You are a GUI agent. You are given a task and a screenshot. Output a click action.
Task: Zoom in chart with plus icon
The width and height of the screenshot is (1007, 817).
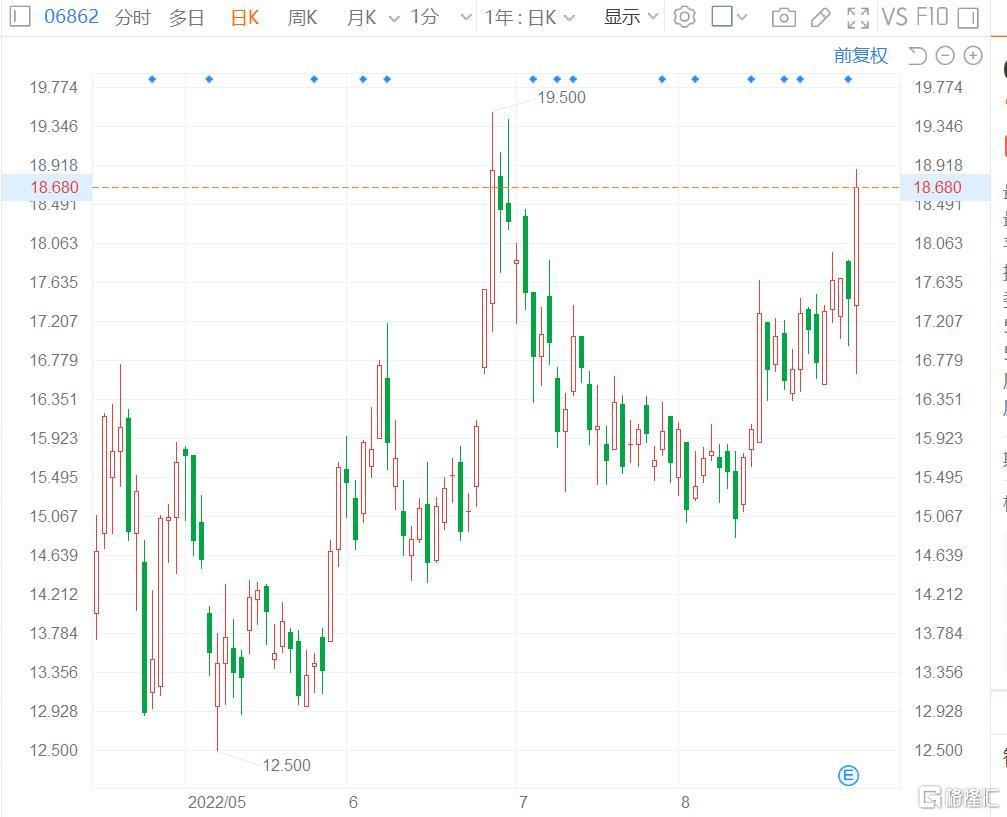point(972,56)
